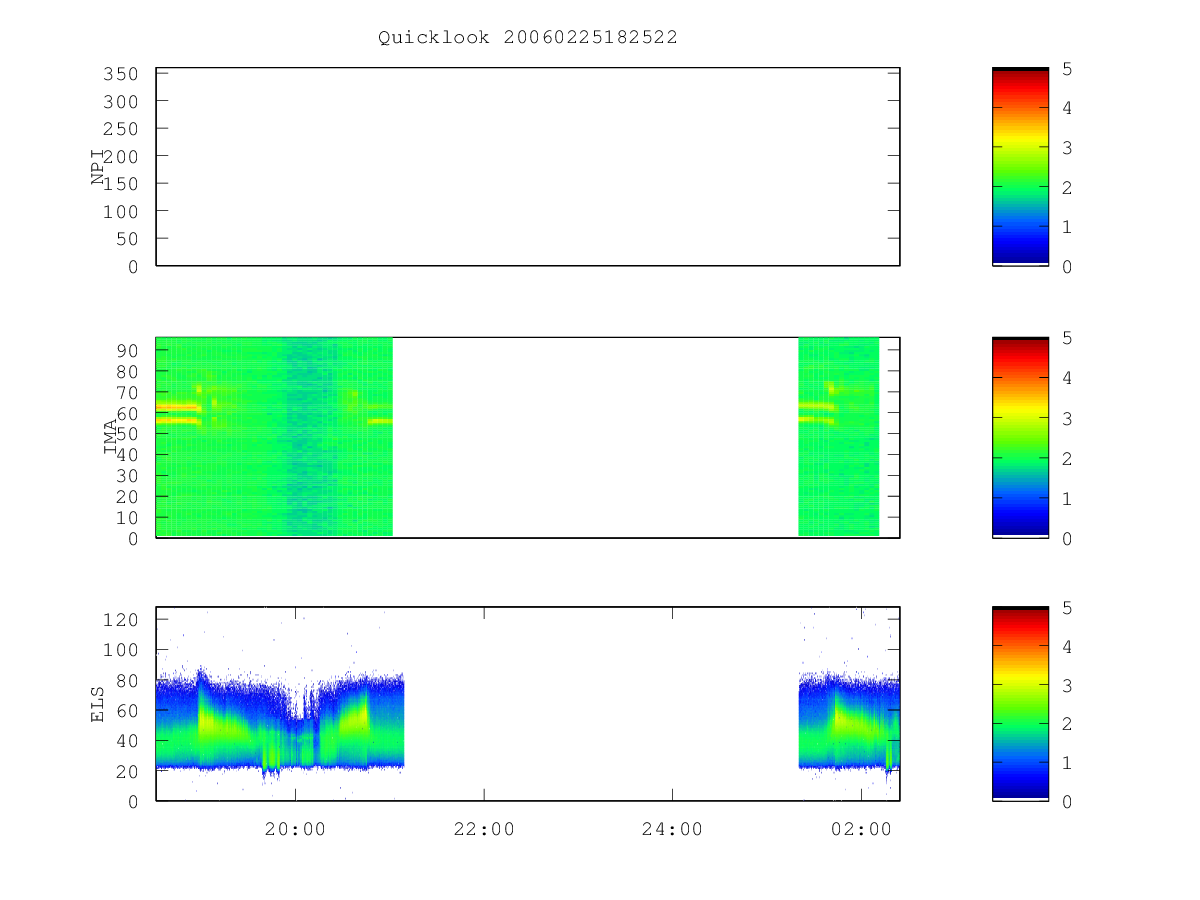Click the left ELS spectrogram data block
1200x900 pixels.
point(280,725)
